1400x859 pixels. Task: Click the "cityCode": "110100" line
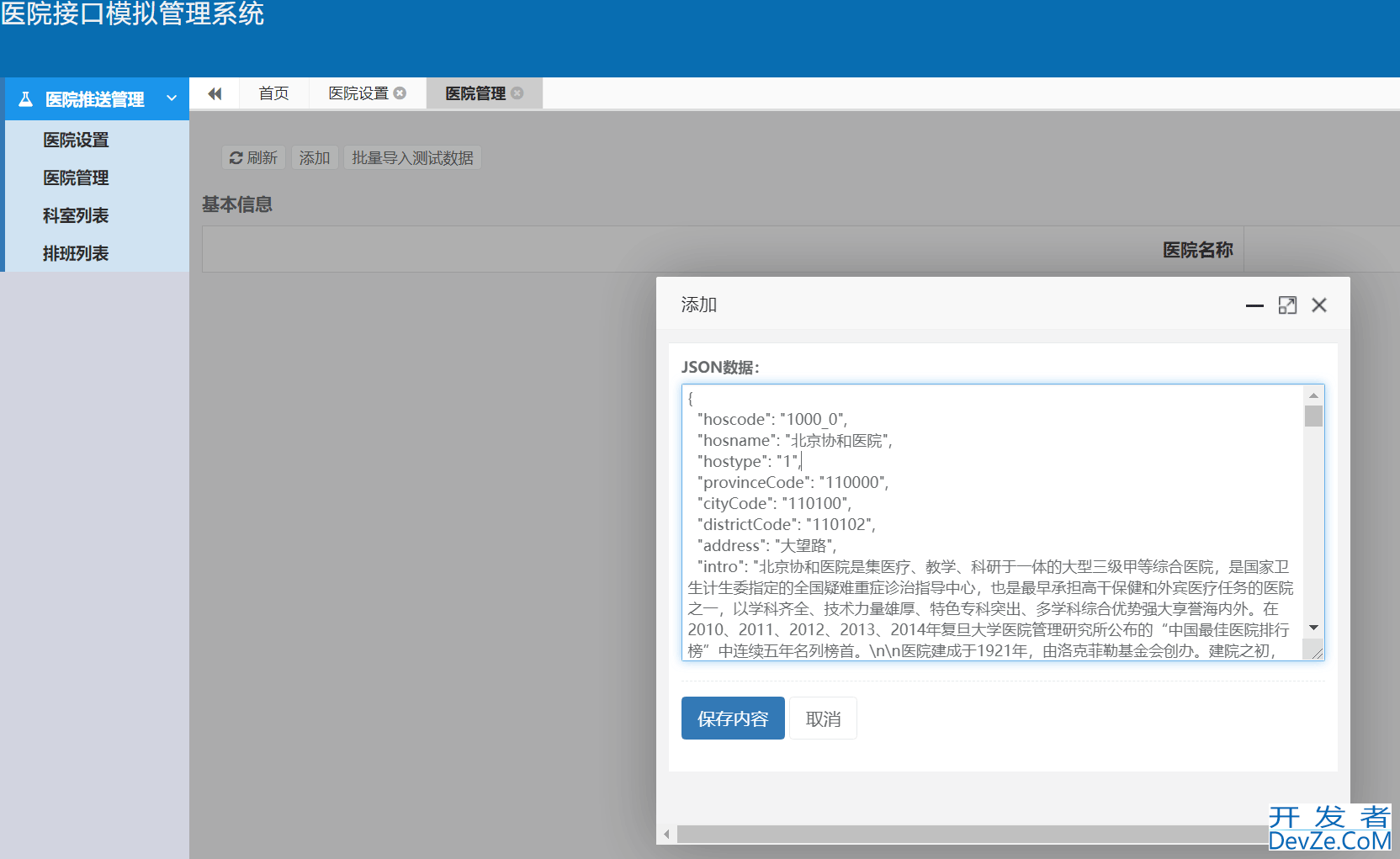(x=774, y=503)
